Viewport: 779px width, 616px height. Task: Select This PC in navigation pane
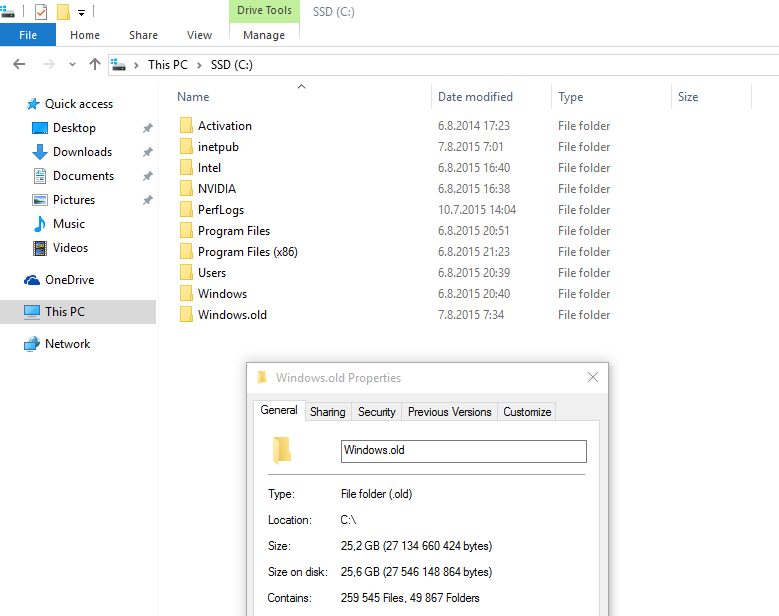78,311
